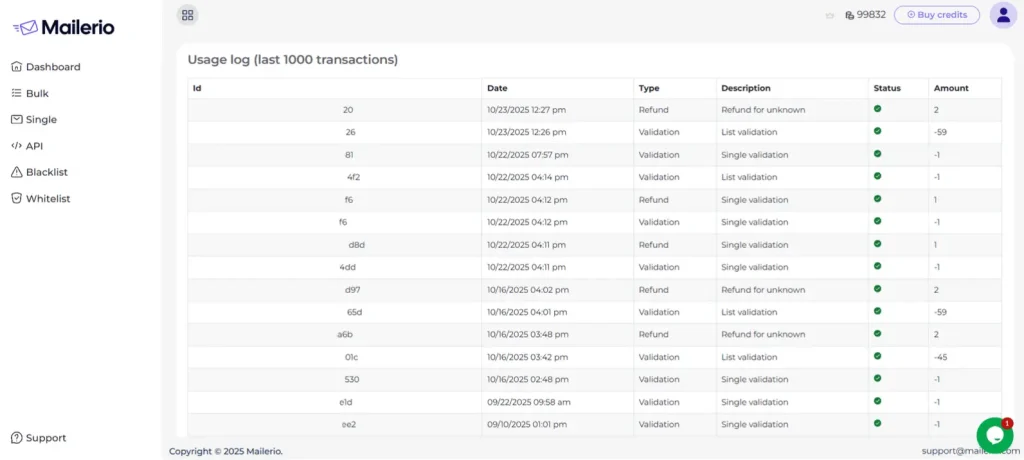Click the home icon next to Dashboard
This screenshot has width=1024, height=460.
coord(17,67)
